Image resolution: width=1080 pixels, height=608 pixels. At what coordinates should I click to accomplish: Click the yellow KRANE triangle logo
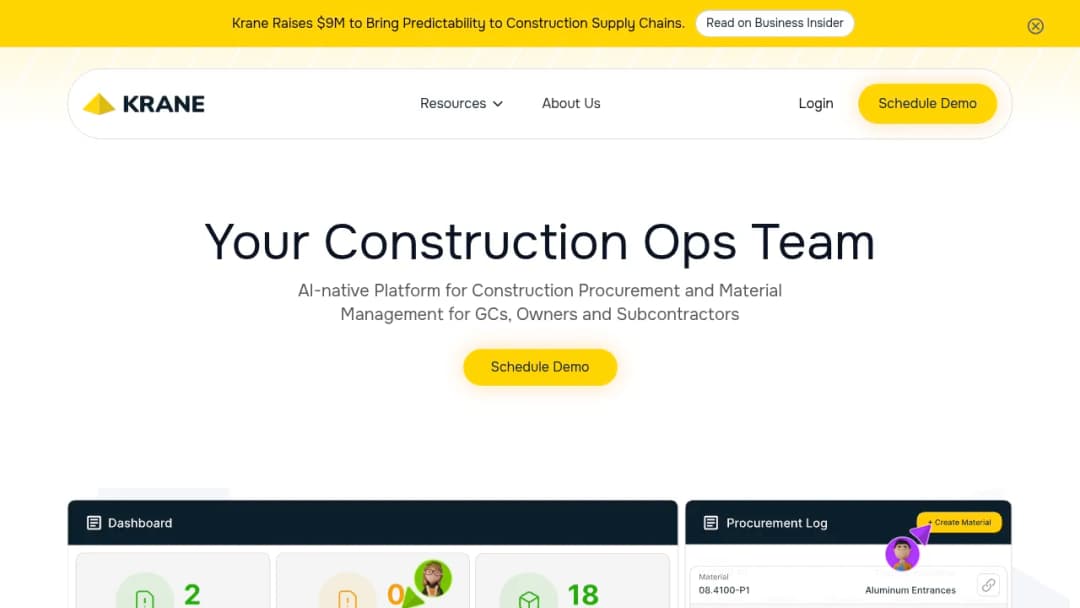click(98, 104)
